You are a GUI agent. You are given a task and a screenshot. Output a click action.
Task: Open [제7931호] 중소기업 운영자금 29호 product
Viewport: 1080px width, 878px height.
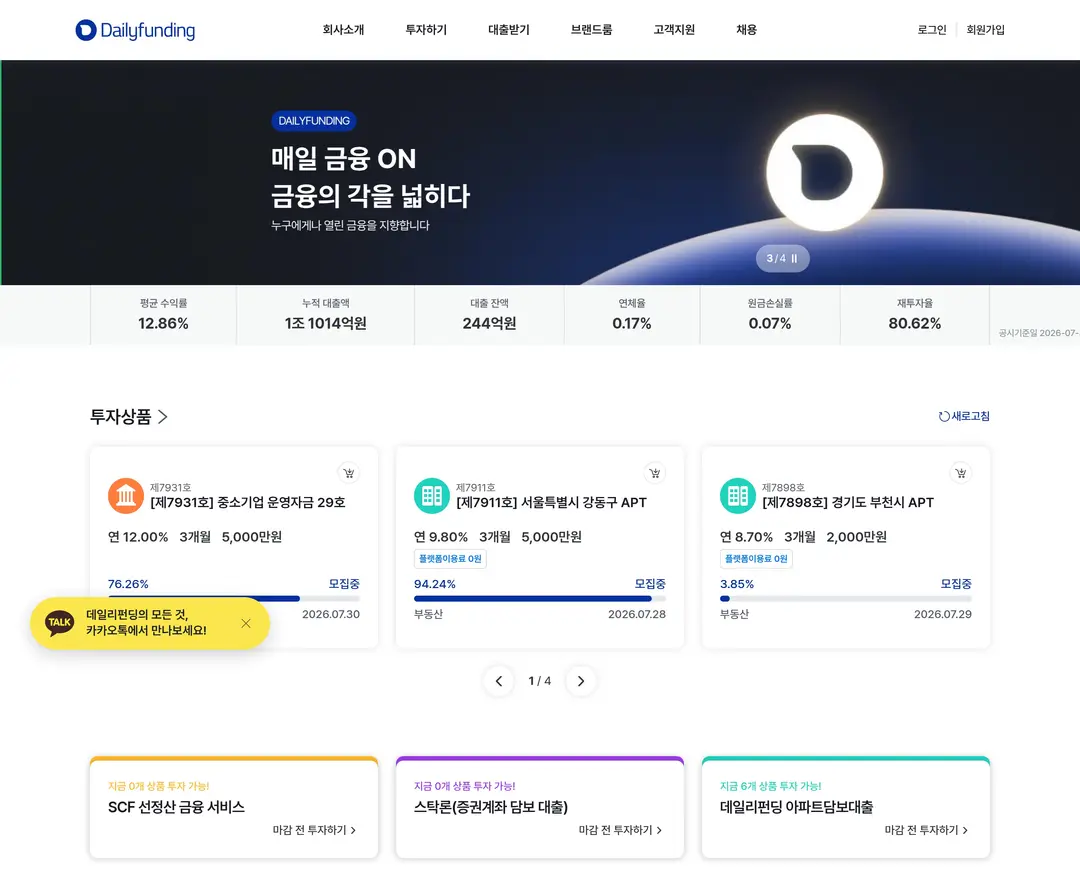pyautogui.click(x=248, y=503)
